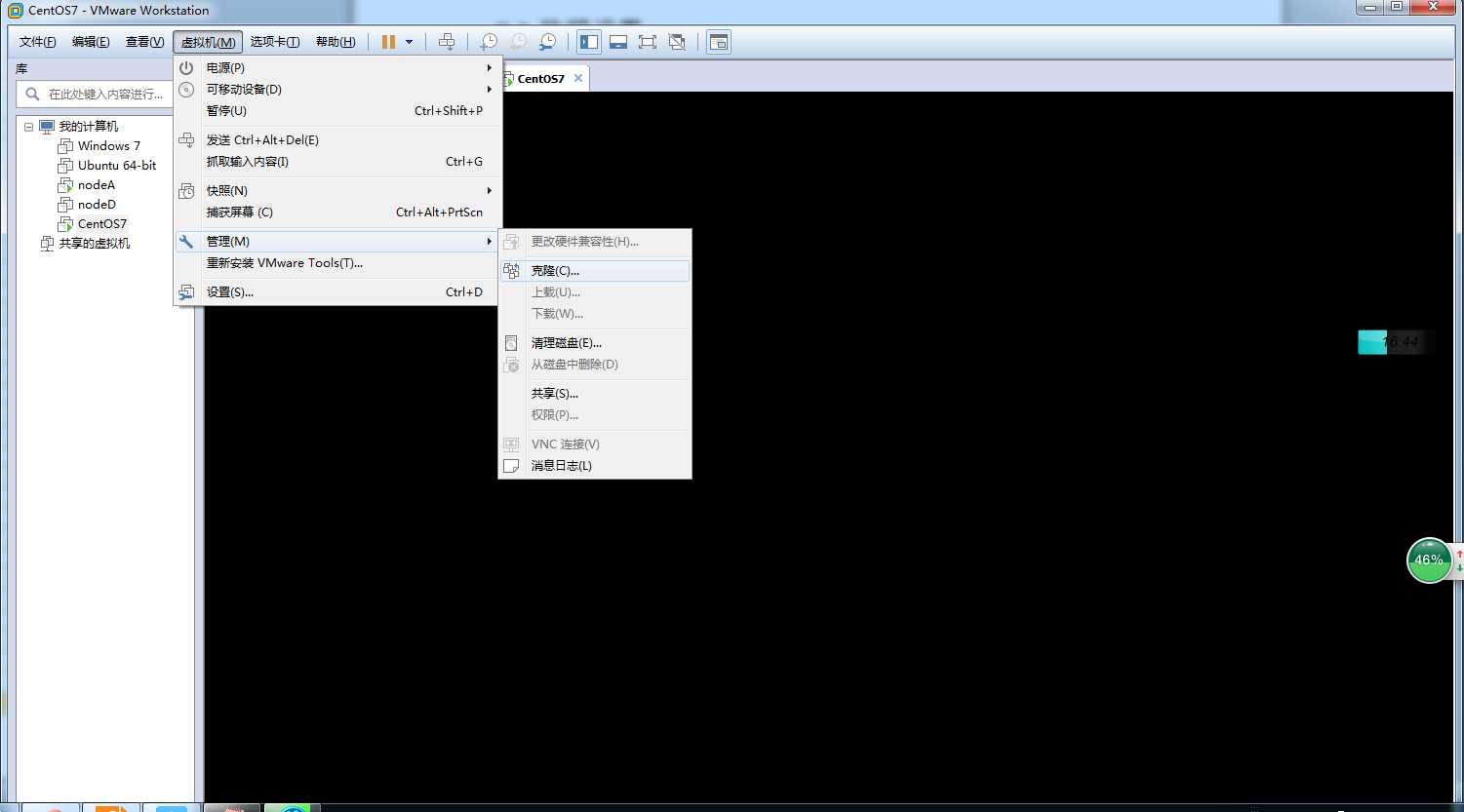Select 共享的虚拟机 in the library tree
The height and width of the screenshot is (812, 1464).
pyautogui.click(x=94, y=244)
